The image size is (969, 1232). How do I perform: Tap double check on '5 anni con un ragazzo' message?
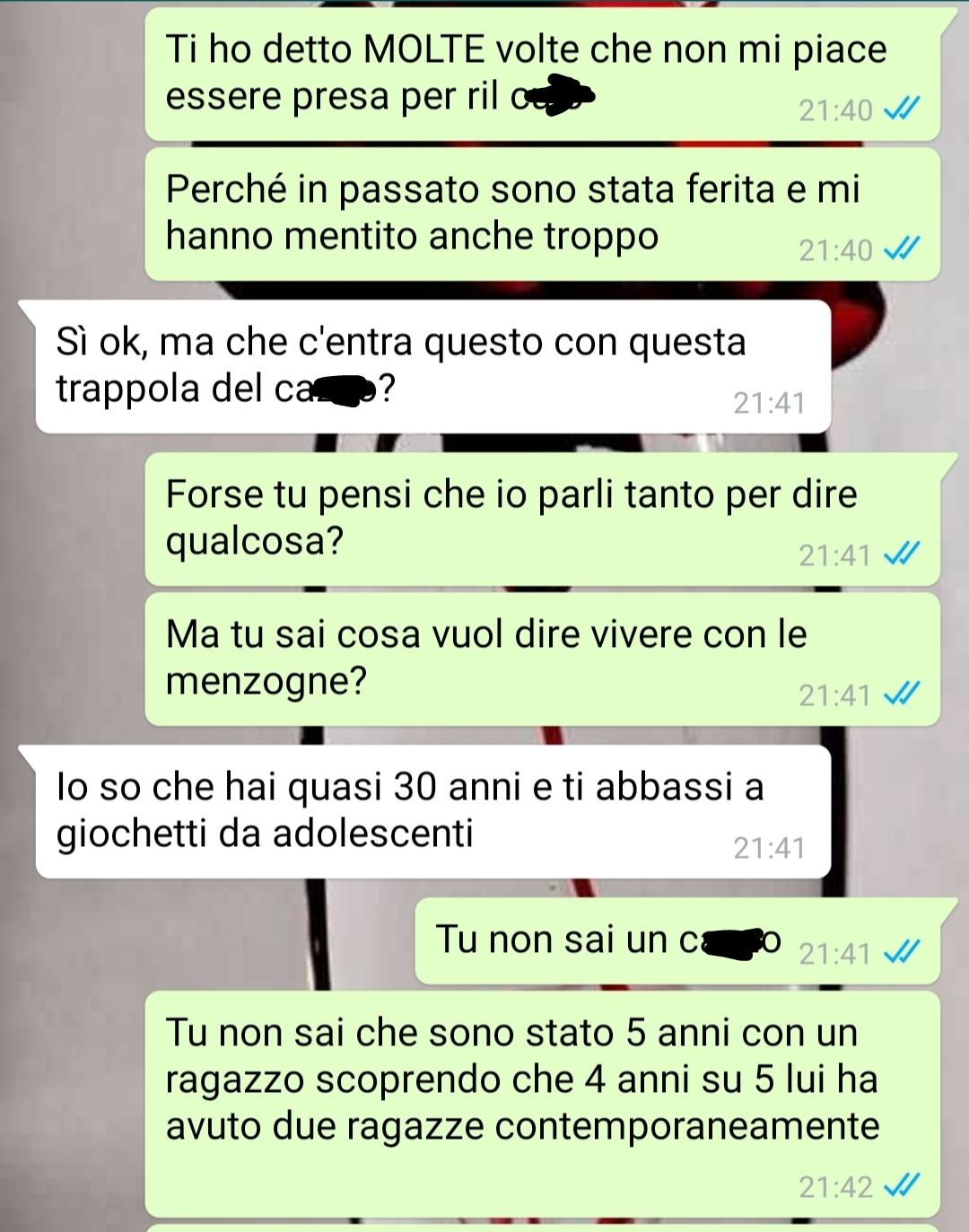pos(902,1186)
